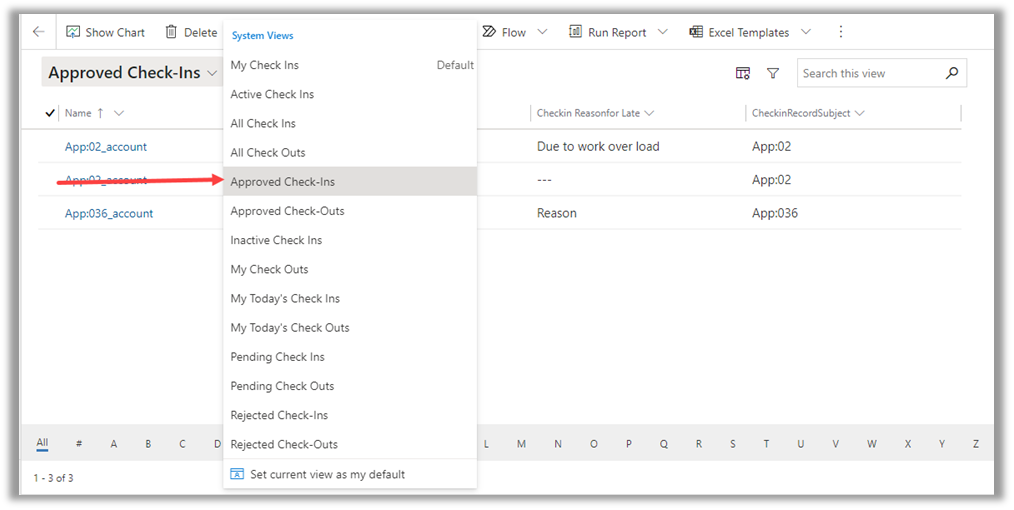The width and height of the screenshot is (1014, 510).
Task: Click Set current view as my default
Action: [x=327, y=474]
